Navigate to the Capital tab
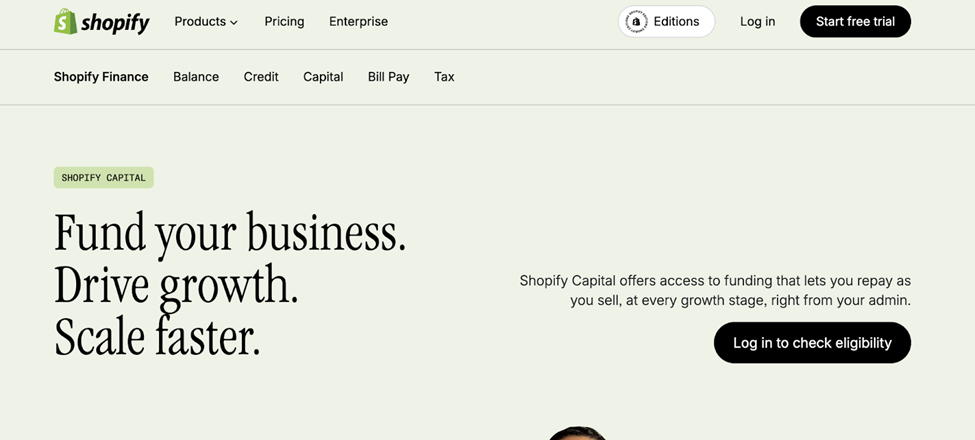 point(323,77)
